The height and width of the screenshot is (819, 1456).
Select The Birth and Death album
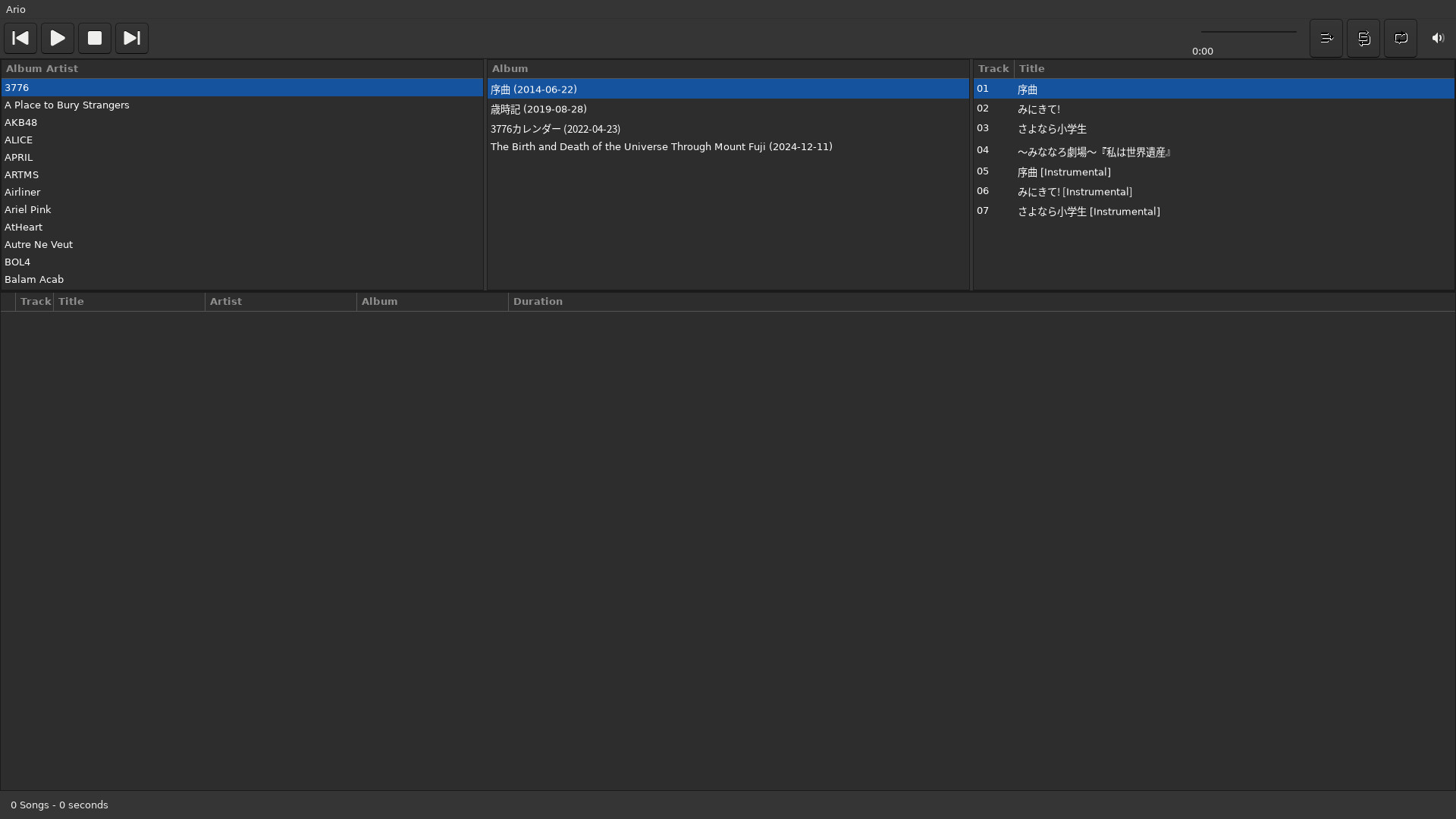(x=661, y=147)
